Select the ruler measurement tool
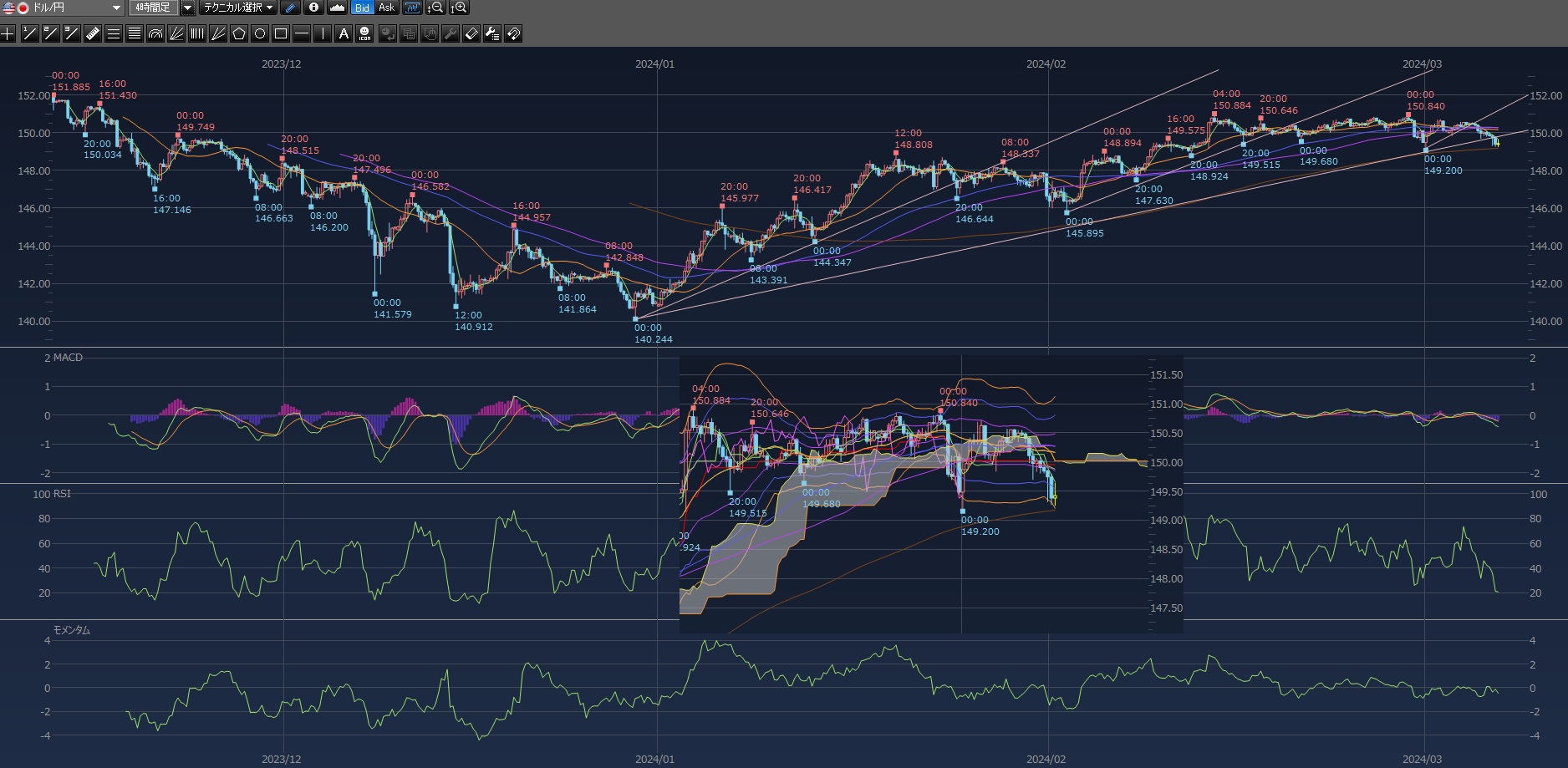1568x768 pixels. (x=93, y=33)
